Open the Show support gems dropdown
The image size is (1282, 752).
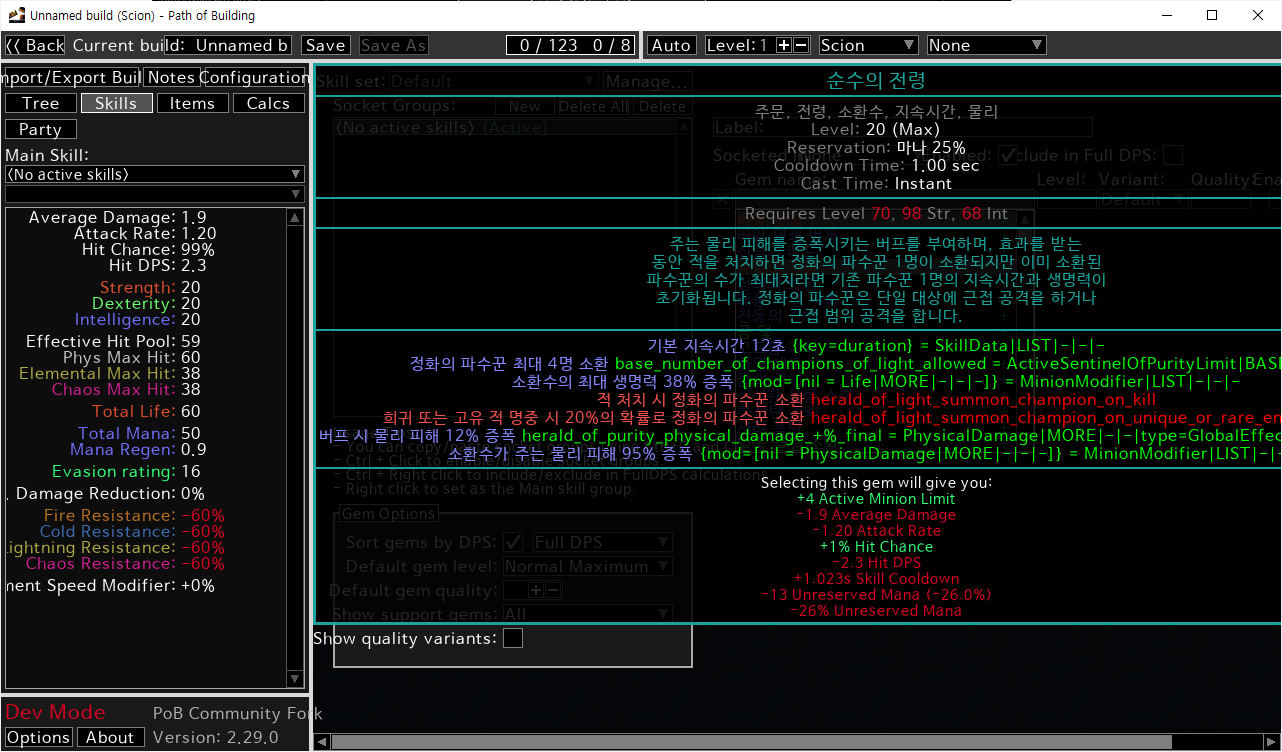pos(587,614)
